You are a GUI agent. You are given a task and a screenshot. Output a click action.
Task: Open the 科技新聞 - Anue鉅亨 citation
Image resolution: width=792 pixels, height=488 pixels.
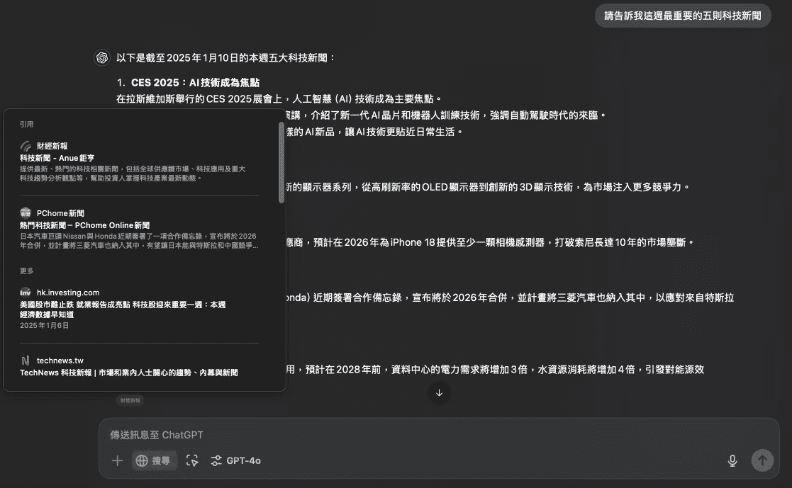coord(57,158)
